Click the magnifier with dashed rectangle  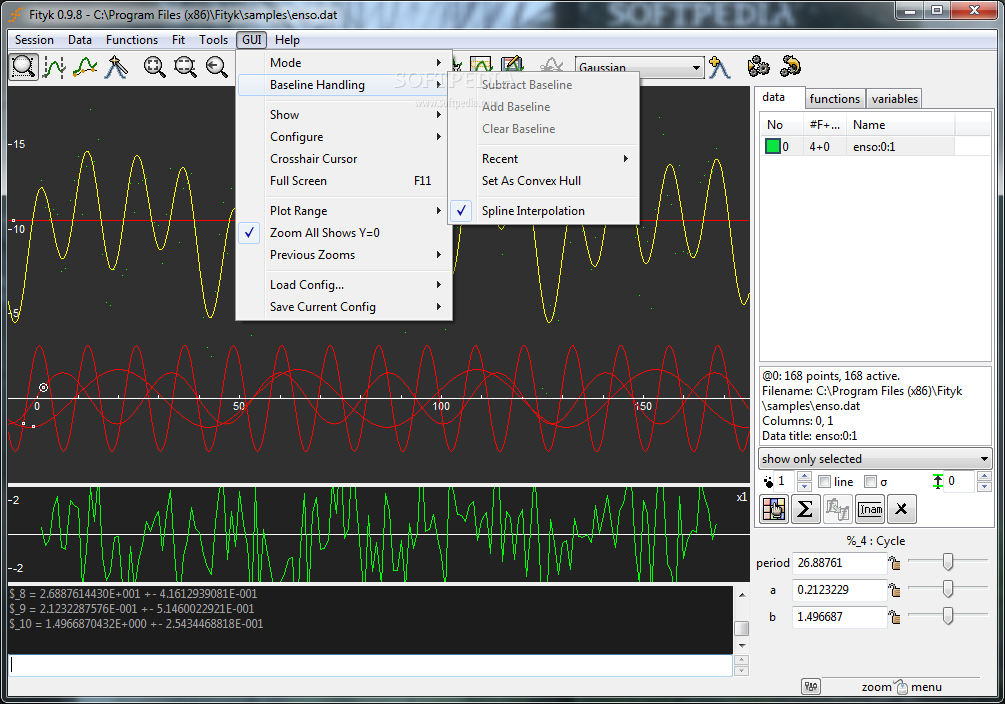click(x=186, y=67)
